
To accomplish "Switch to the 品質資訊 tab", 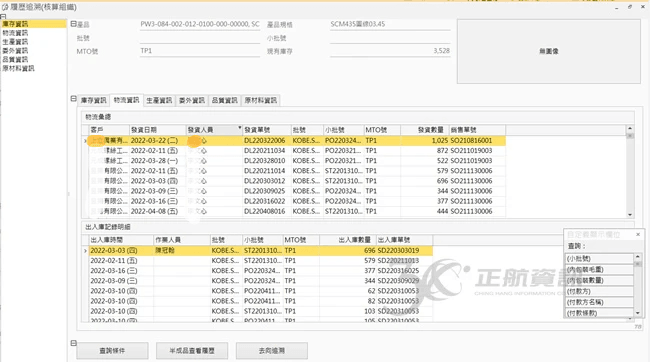I will tap(225, 100).
